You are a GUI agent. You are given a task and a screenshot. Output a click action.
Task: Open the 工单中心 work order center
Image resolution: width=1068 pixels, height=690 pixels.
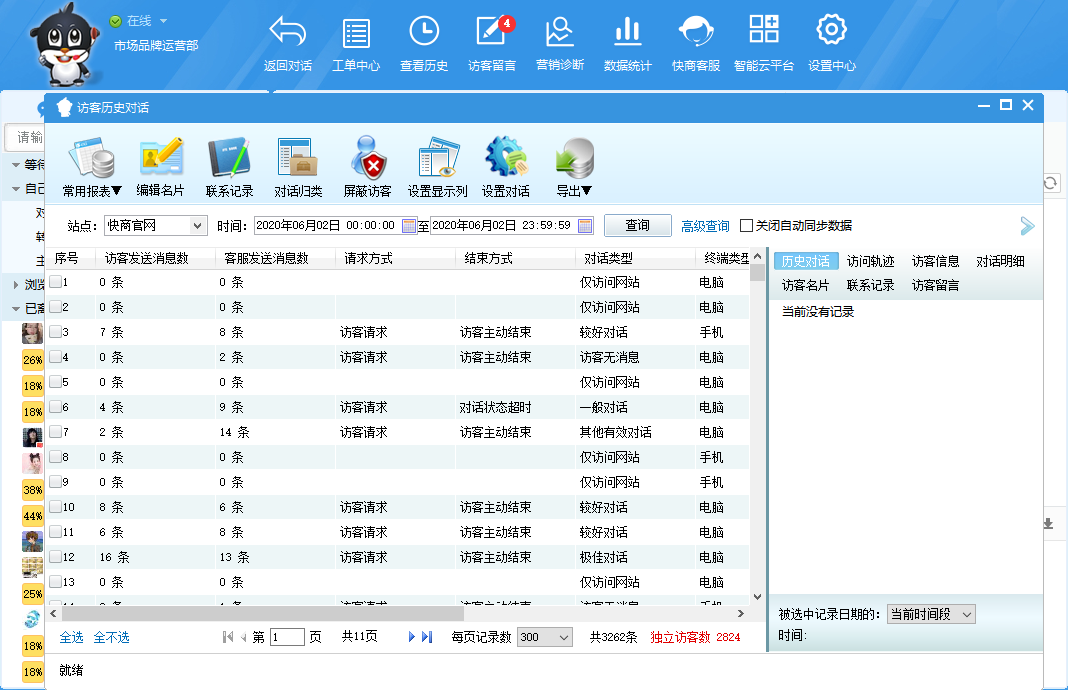(x=357, y=42)
